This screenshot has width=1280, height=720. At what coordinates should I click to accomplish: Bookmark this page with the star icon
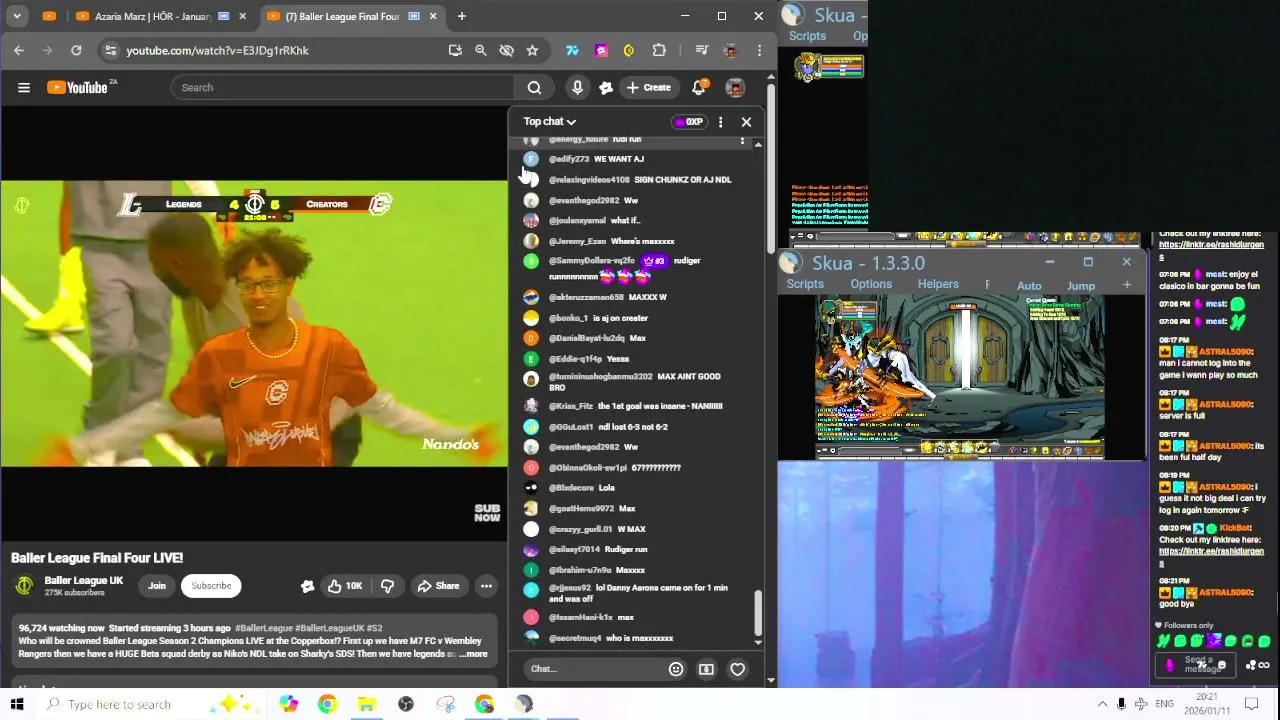(x=532, y=50)
